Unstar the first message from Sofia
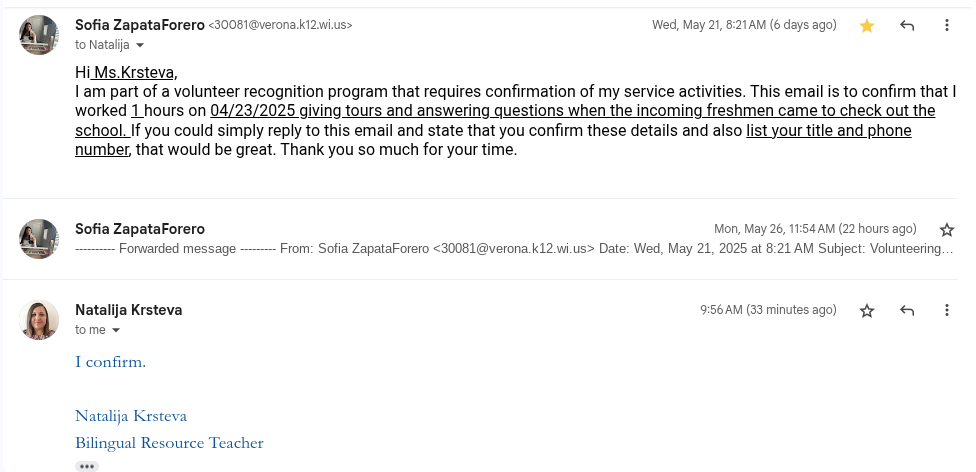This screenshot has width=976, height=472. [867, 26]
